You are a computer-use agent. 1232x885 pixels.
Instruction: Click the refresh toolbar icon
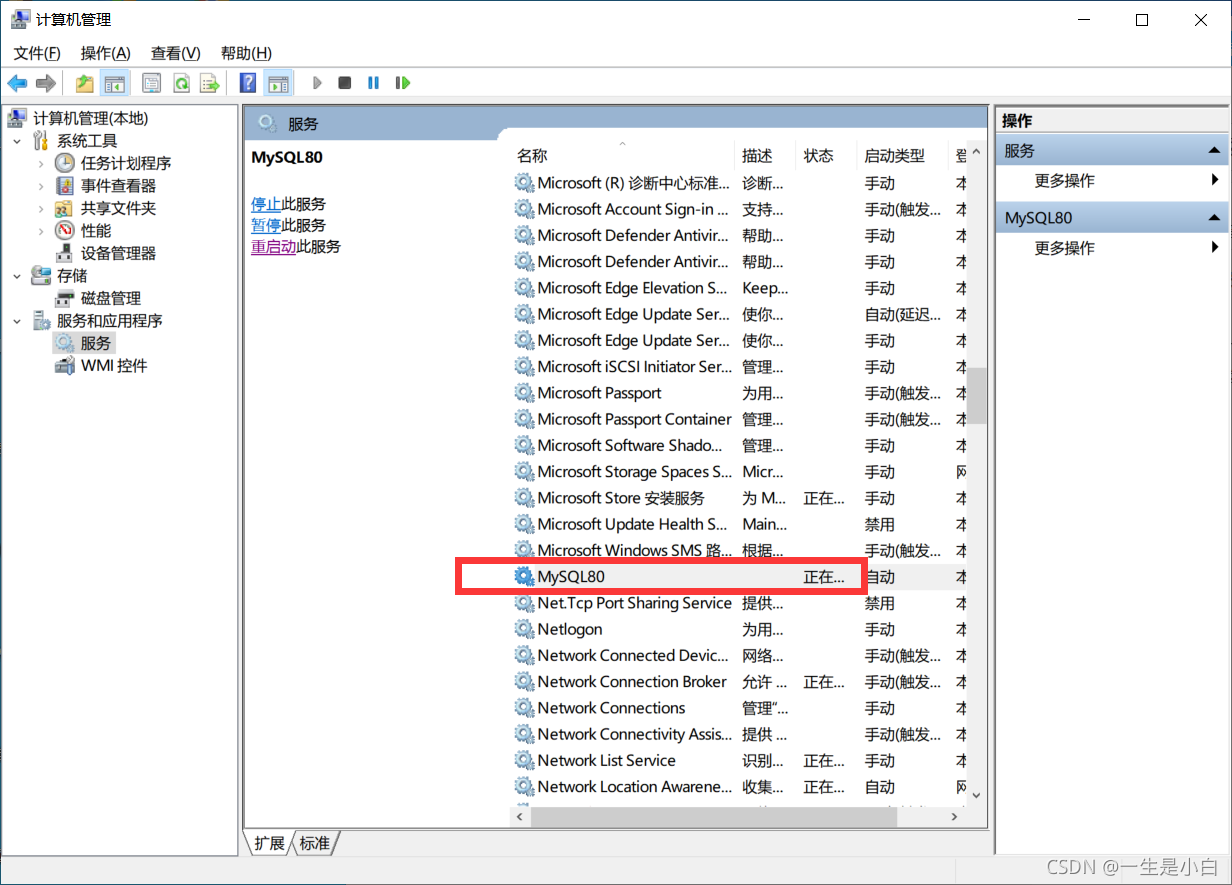[181, 83]
